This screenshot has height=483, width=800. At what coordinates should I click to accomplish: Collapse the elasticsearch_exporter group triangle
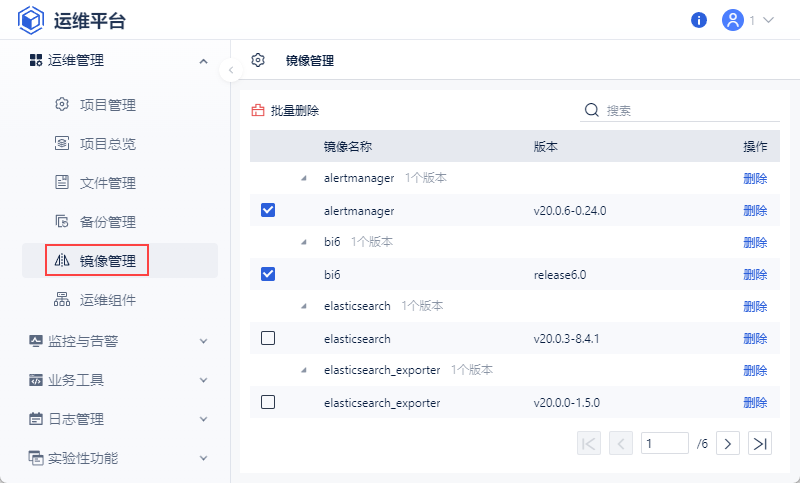(303, 370)
